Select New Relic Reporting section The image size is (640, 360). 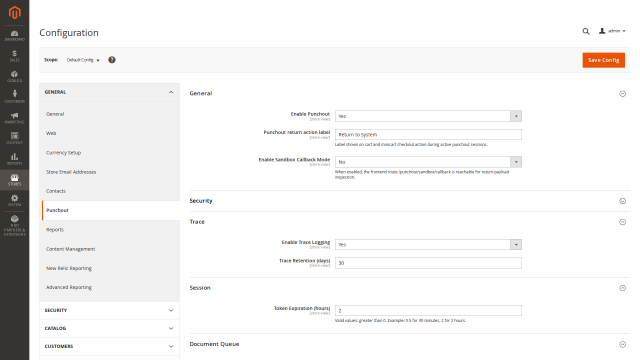69,268
